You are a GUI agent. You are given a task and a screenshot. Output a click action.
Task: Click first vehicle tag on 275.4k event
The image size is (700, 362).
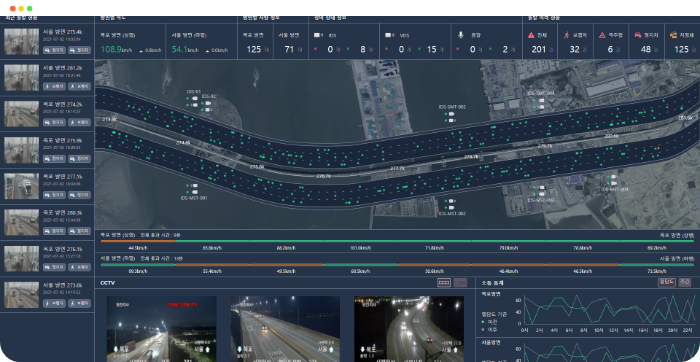click(x=54, y=50)
